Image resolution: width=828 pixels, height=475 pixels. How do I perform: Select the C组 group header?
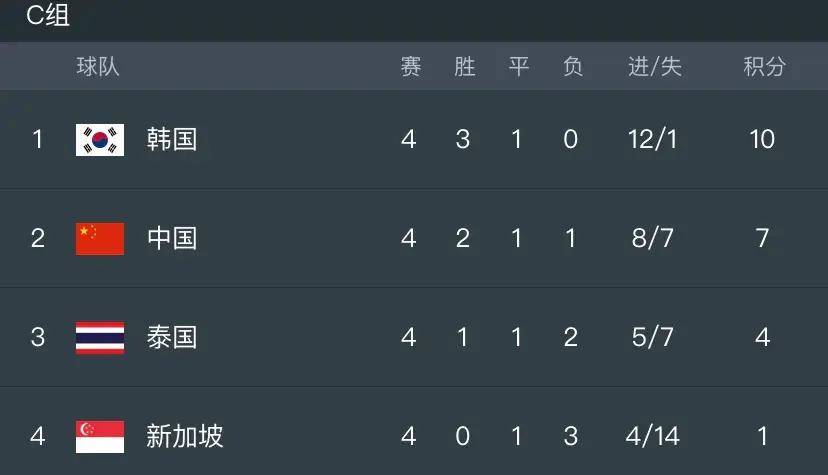48,15
